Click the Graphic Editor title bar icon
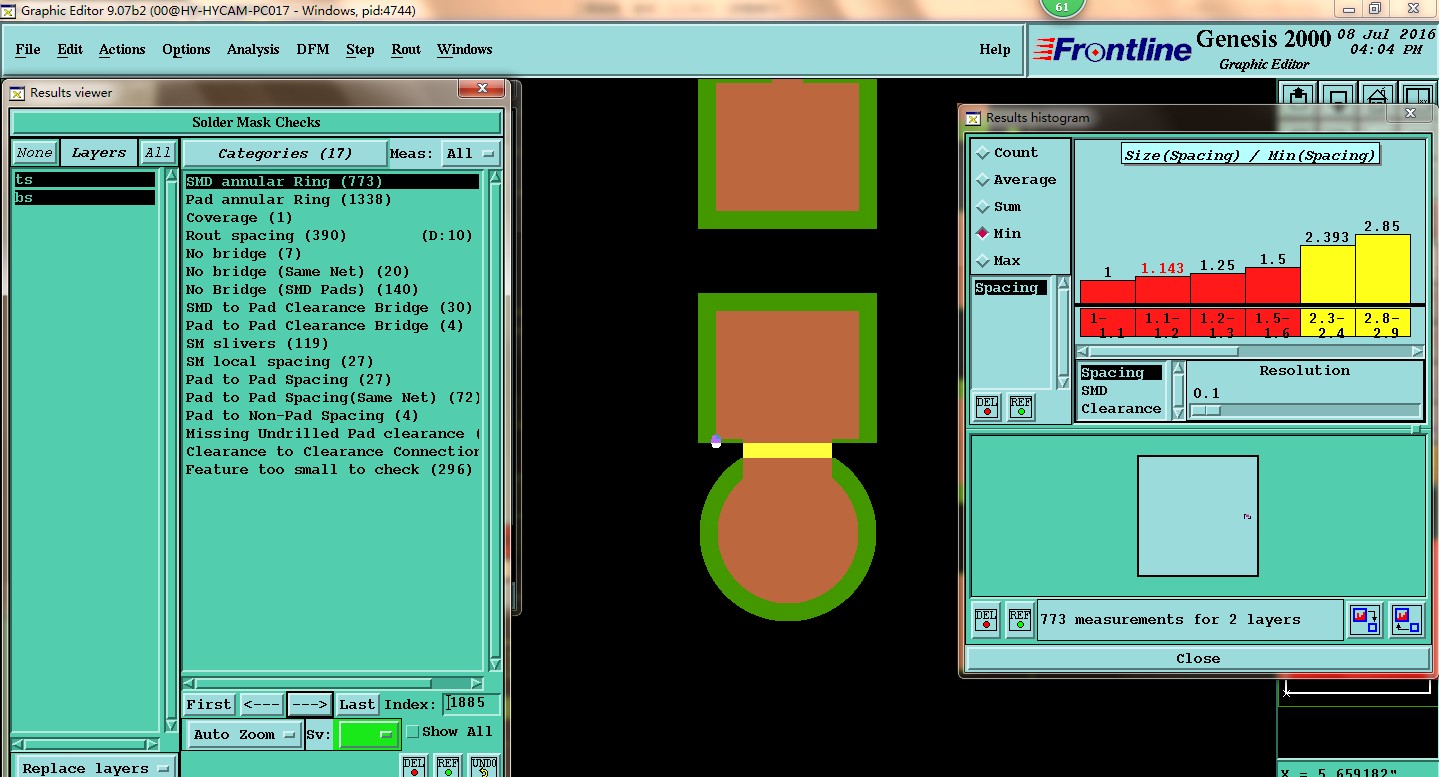The height and width of the screenshot is (777, 1439). (x=8, y=10)
